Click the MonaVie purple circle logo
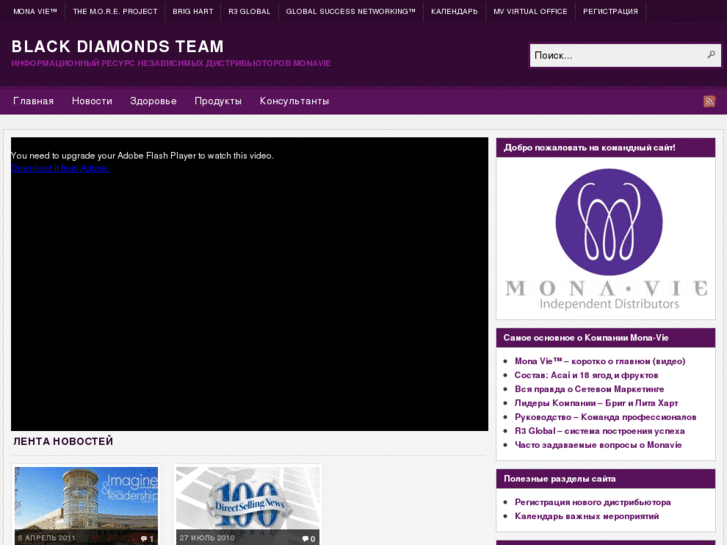Screen dimensions: 727x545 coord(609,222)
